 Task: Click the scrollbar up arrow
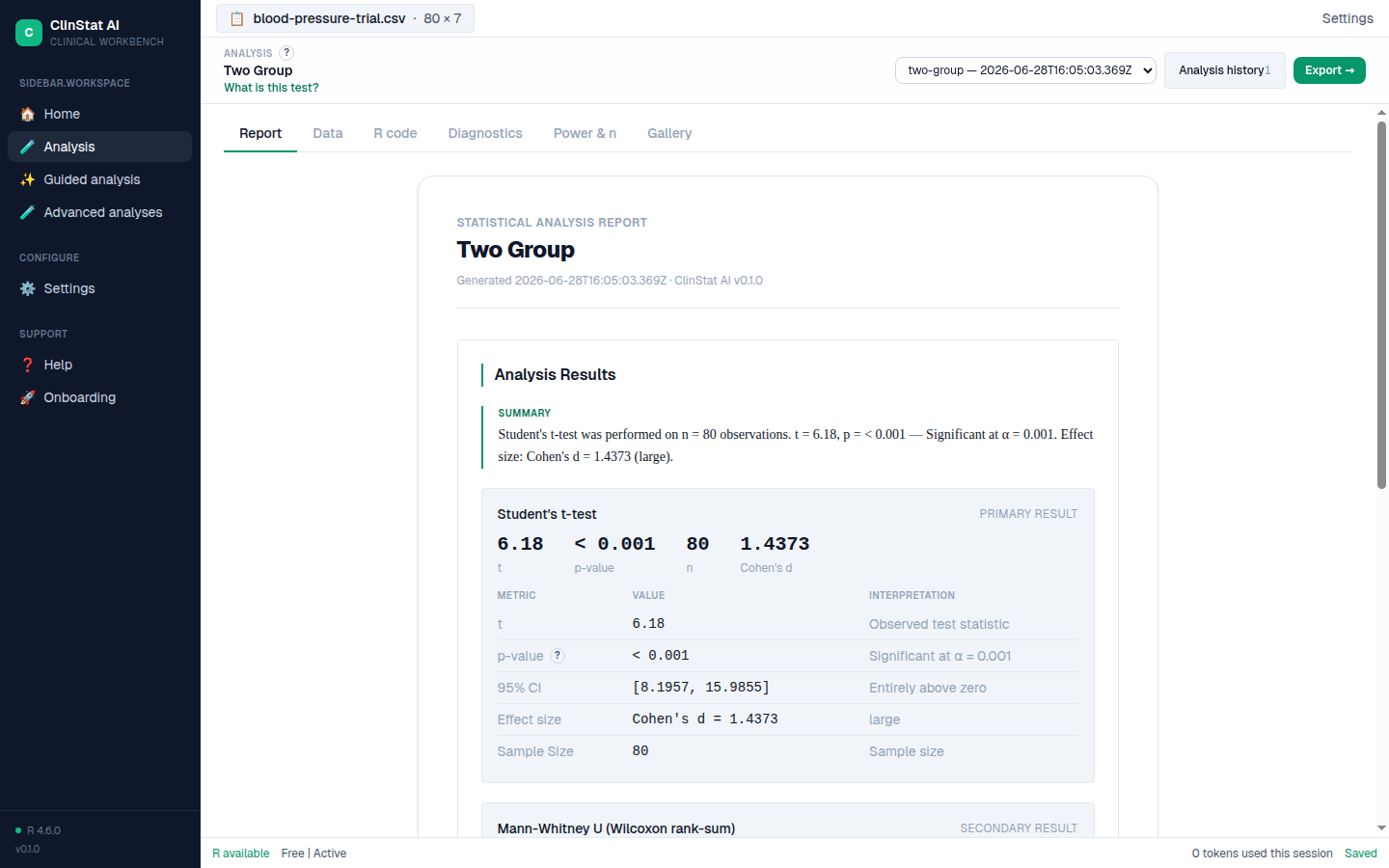(x=1381, y=113)
